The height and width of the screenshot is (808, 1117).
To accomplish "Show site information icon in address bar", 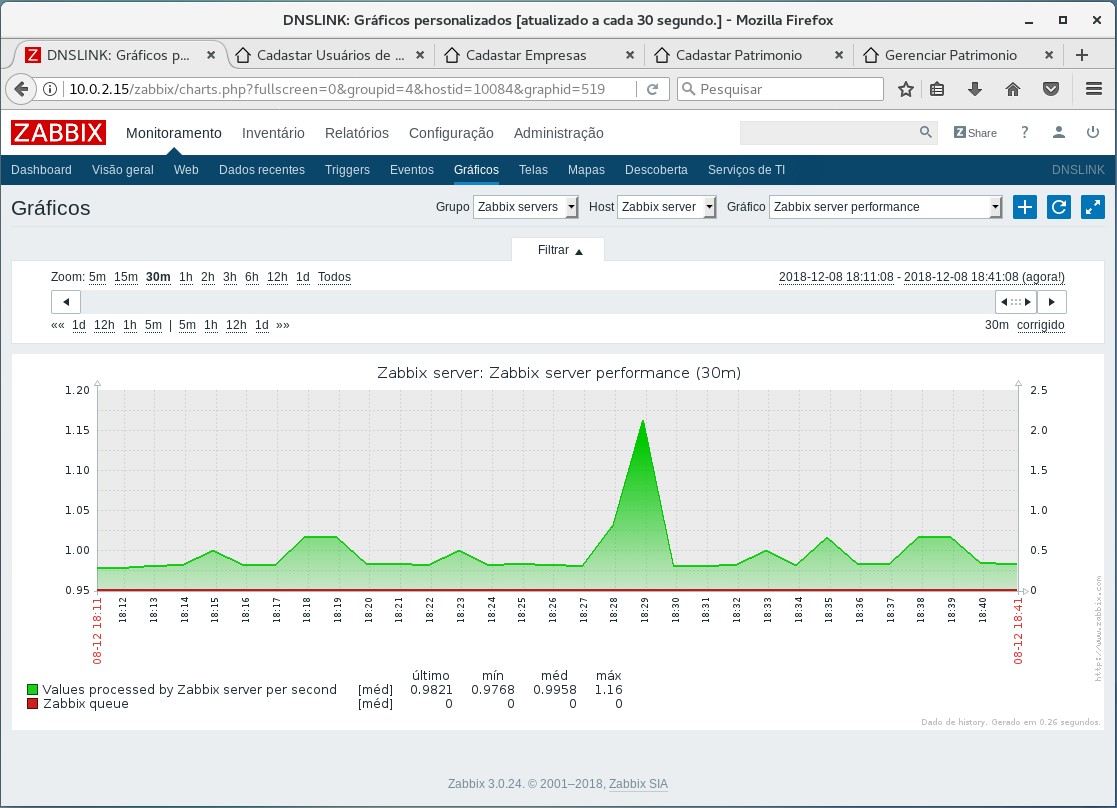I will coord(50,89).
